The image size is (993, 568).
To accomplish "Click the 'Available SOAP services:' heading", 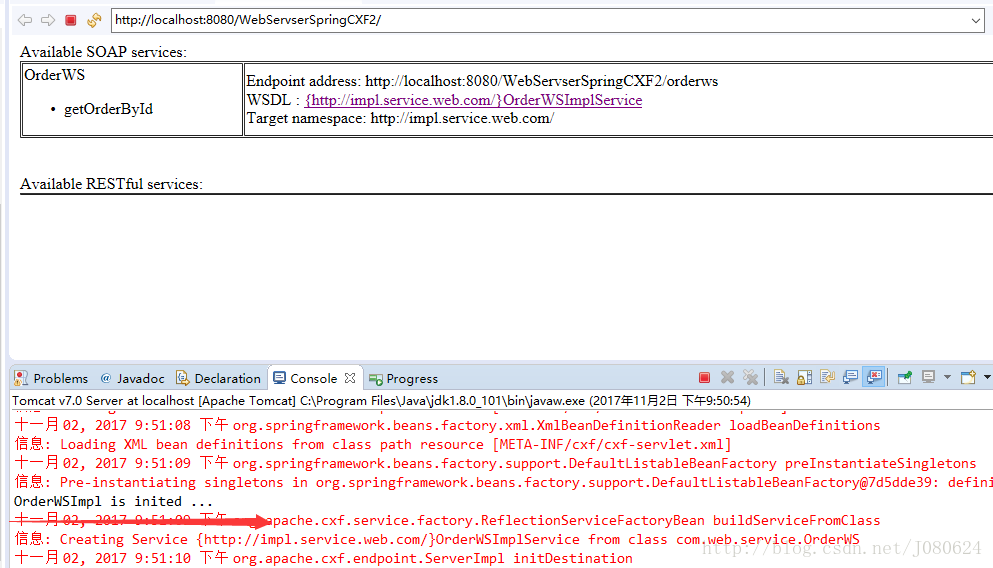I will (103, 52).
